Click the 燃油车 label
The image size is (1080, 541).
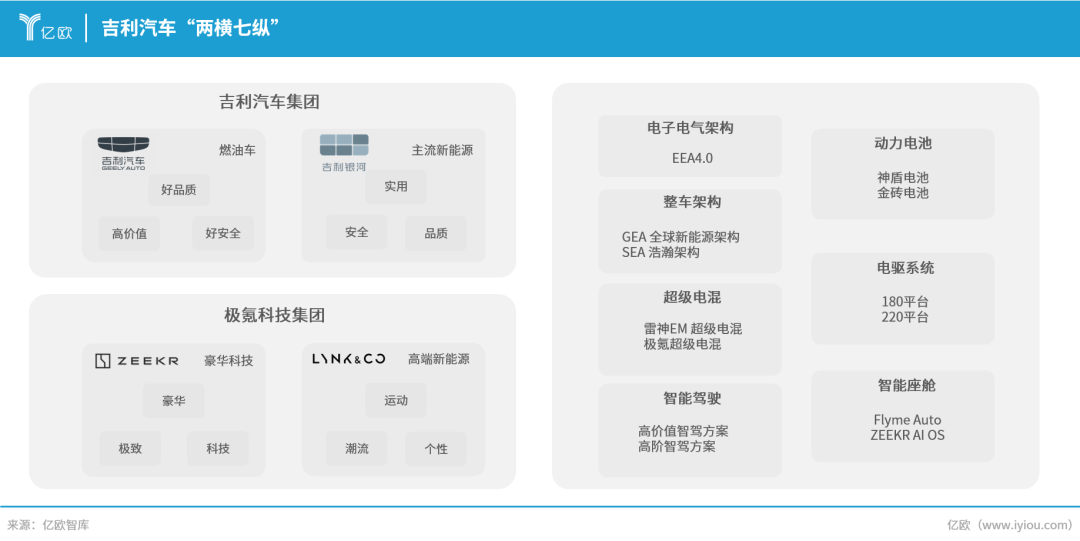click(x=238, y=150)
